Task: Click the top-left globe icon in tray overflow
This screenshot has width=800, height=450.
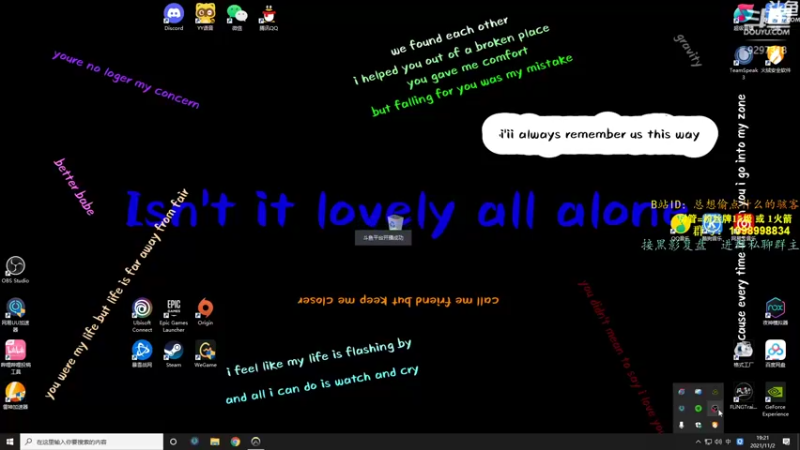Action: [x=681, y=391]
